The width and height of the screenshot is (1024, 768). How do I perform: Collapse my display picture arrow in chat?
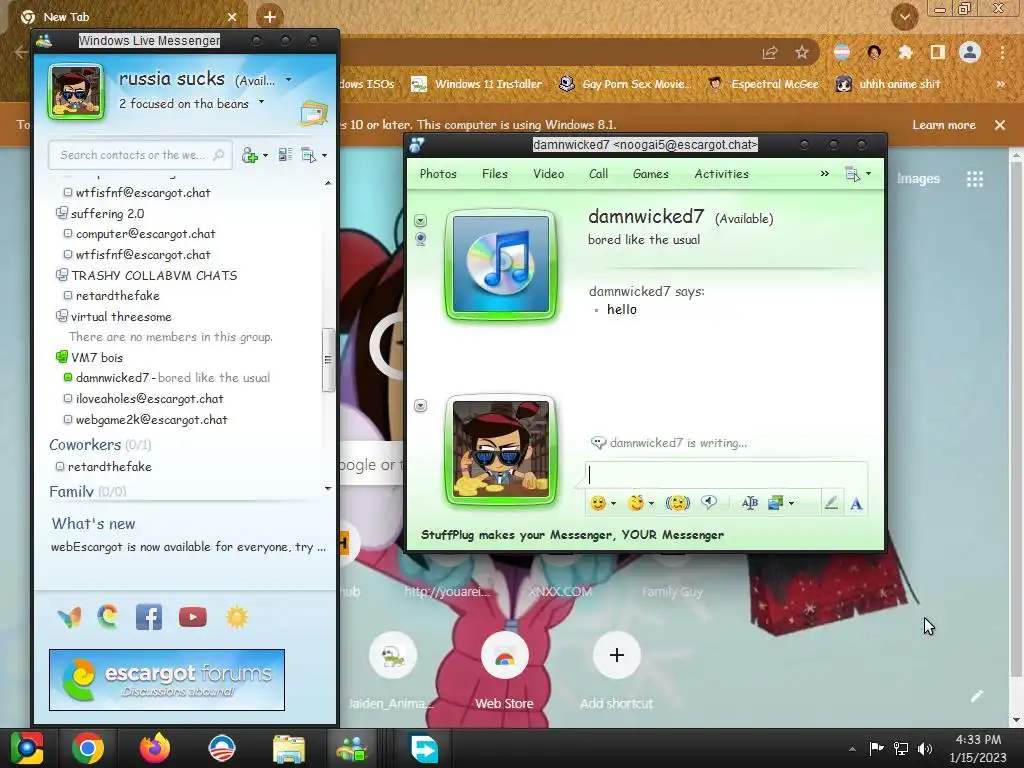tap(421, 406)
